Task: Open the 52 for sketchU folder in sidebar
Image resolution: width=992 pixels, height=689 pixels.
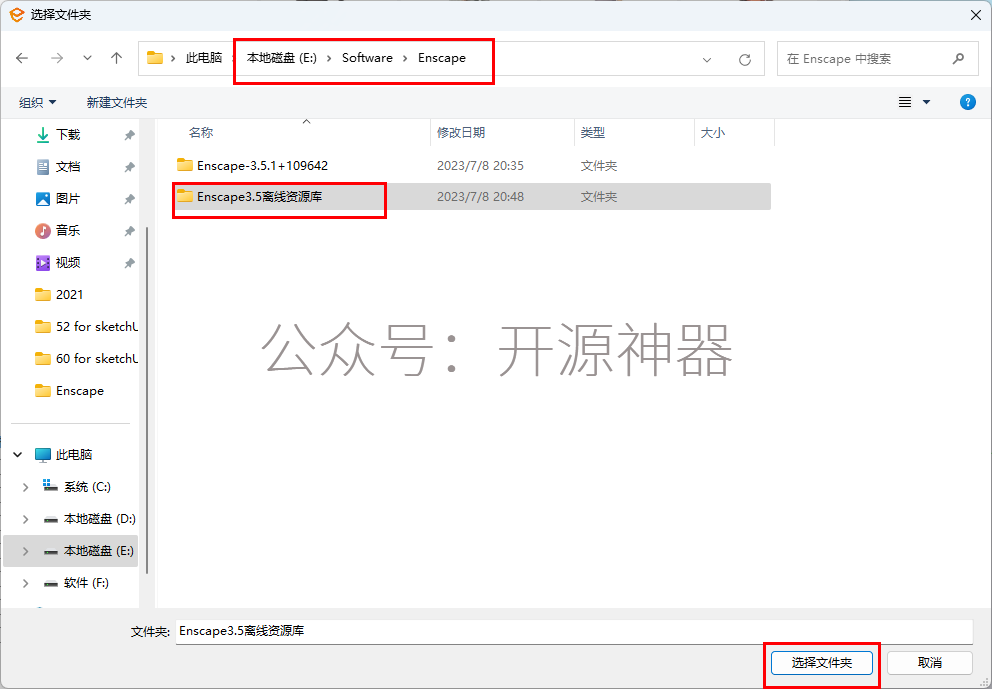Action: coord(97,326)
